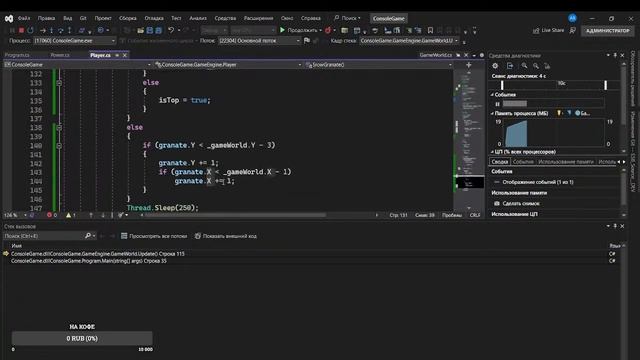The image size is (640, 360).
Task: Open the Visual Studio logo menu
Action: [x=9, y=18]
